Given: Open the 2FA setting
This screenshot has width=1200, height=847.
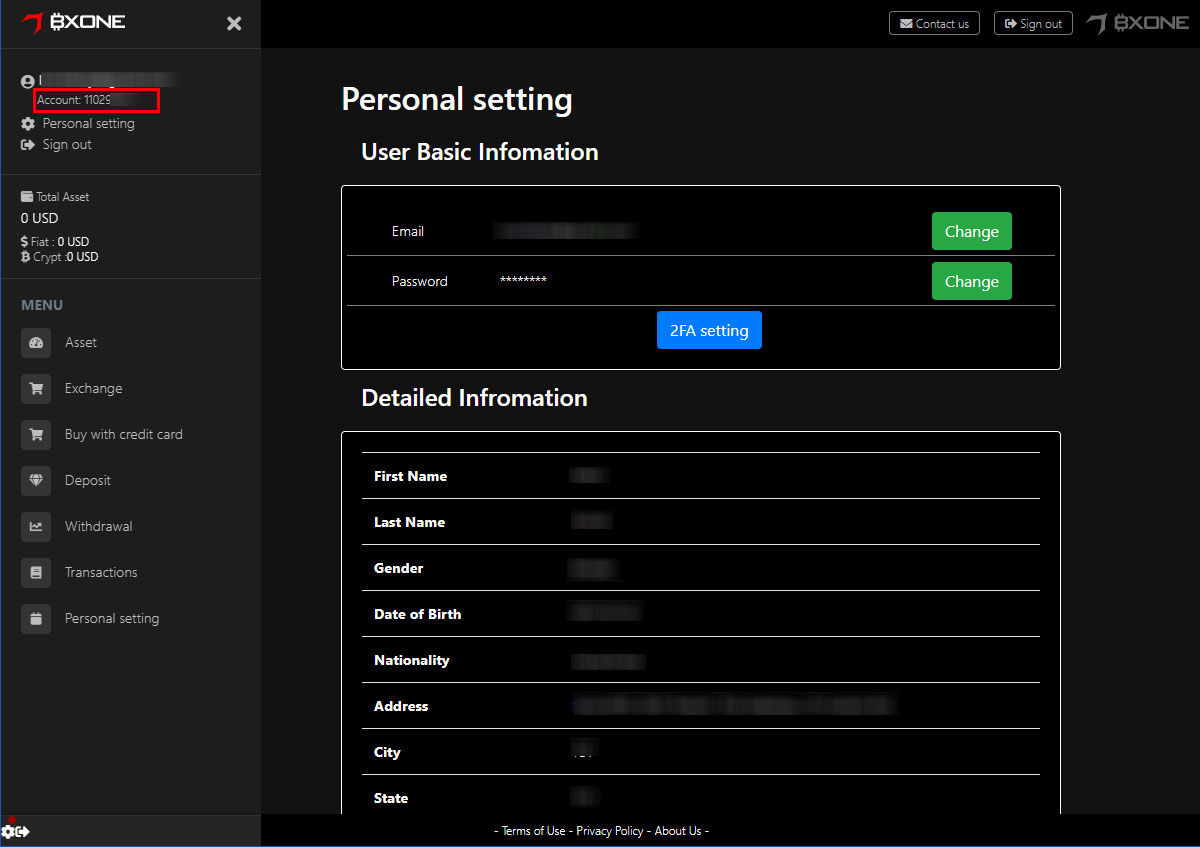Looking at the screenshot, I should tap(709, 331).
